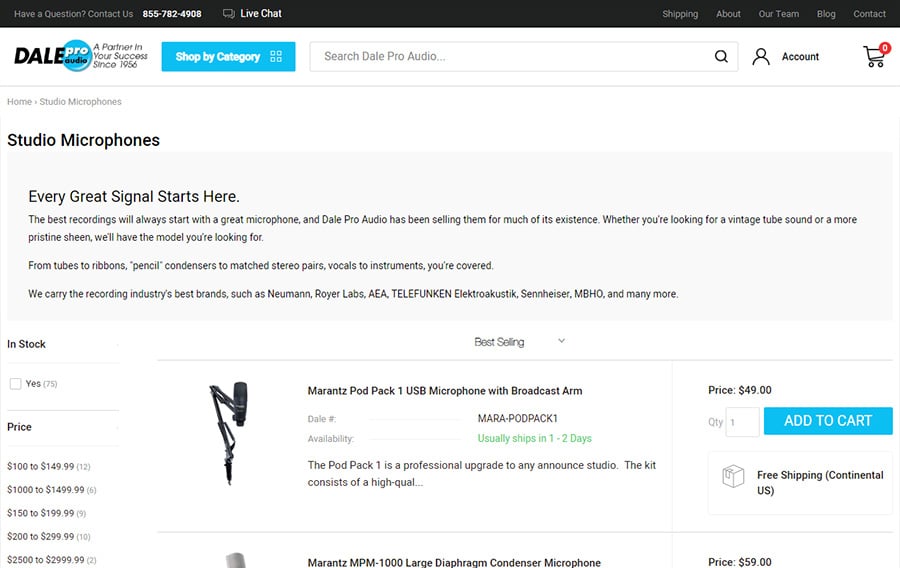Open the Contact page

[869, 14]
